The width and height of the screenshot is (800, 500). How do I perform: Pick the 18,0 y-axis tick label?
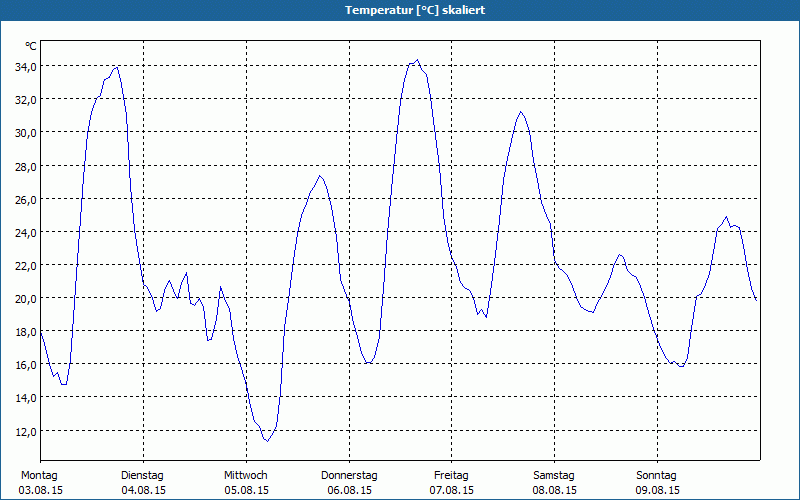(x=25, y=332)
